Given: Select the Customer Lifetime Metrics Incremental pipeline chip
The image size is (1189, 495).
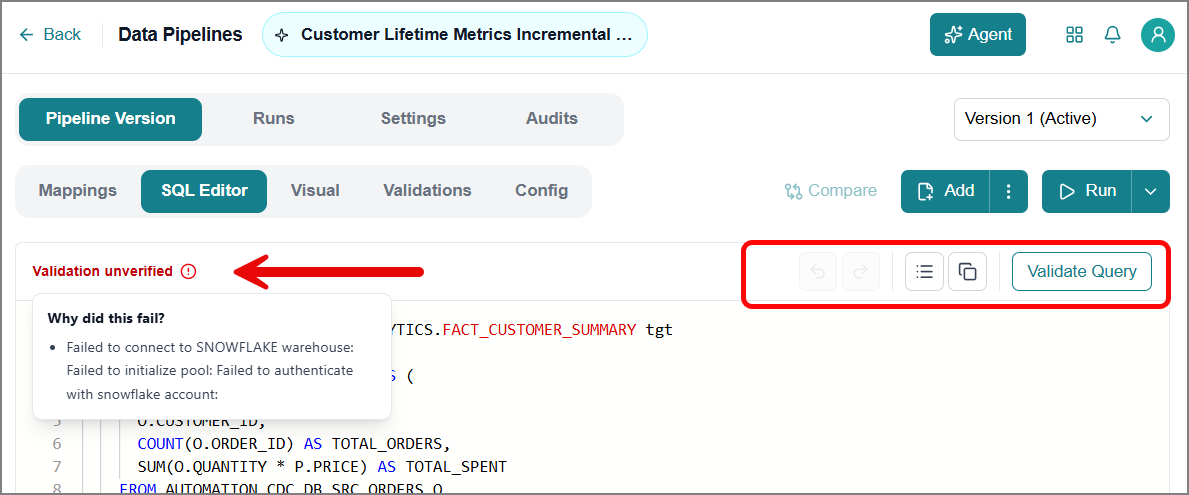Looking at the screenshot, I should pyautogui.click(x=455, y=35).
